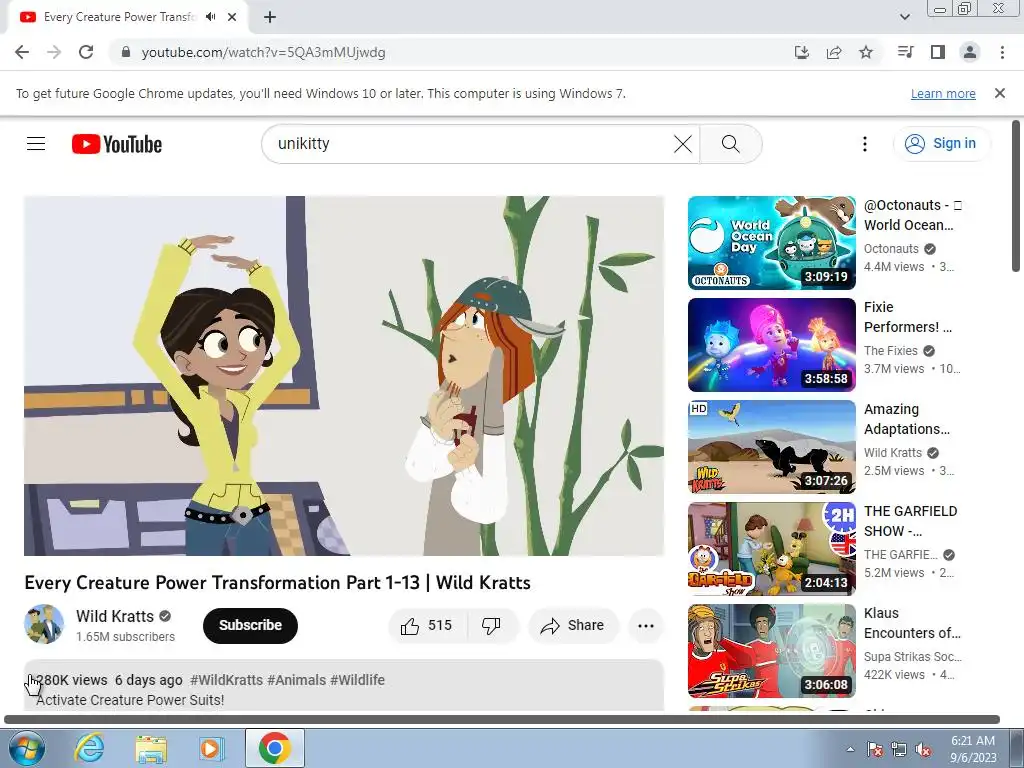Screen dimensions: 1024x768
Task: Open the muted volume tray icon
Action: pos(923,750)
